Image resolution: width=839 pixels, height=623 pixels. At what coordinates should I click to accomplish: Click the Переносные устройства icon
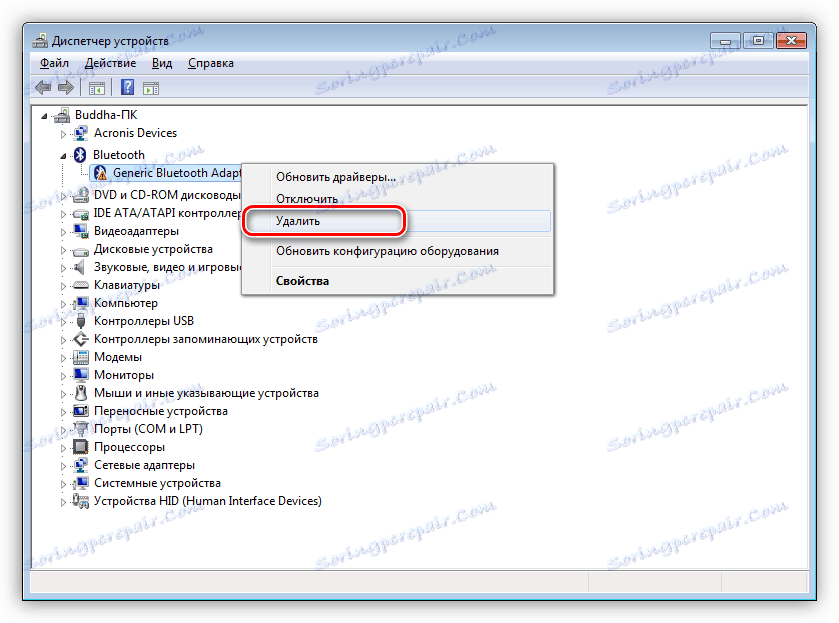81,411
